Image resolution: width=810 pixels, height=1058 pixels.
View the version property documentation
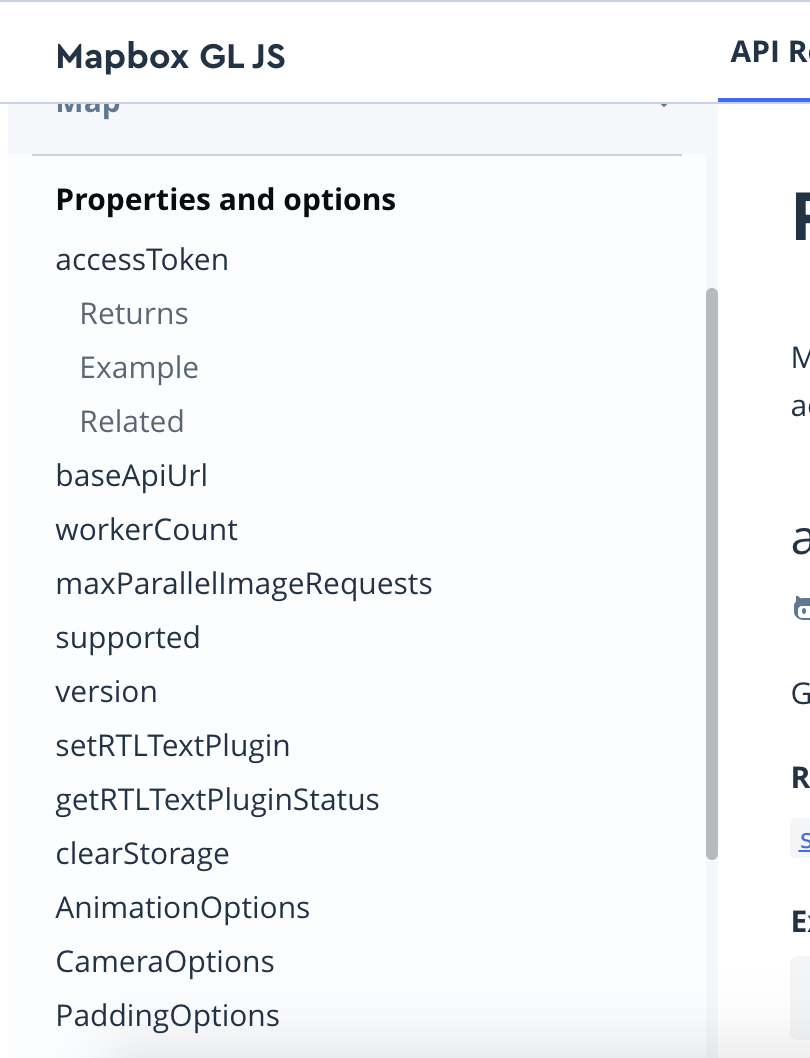pos(106,691)
